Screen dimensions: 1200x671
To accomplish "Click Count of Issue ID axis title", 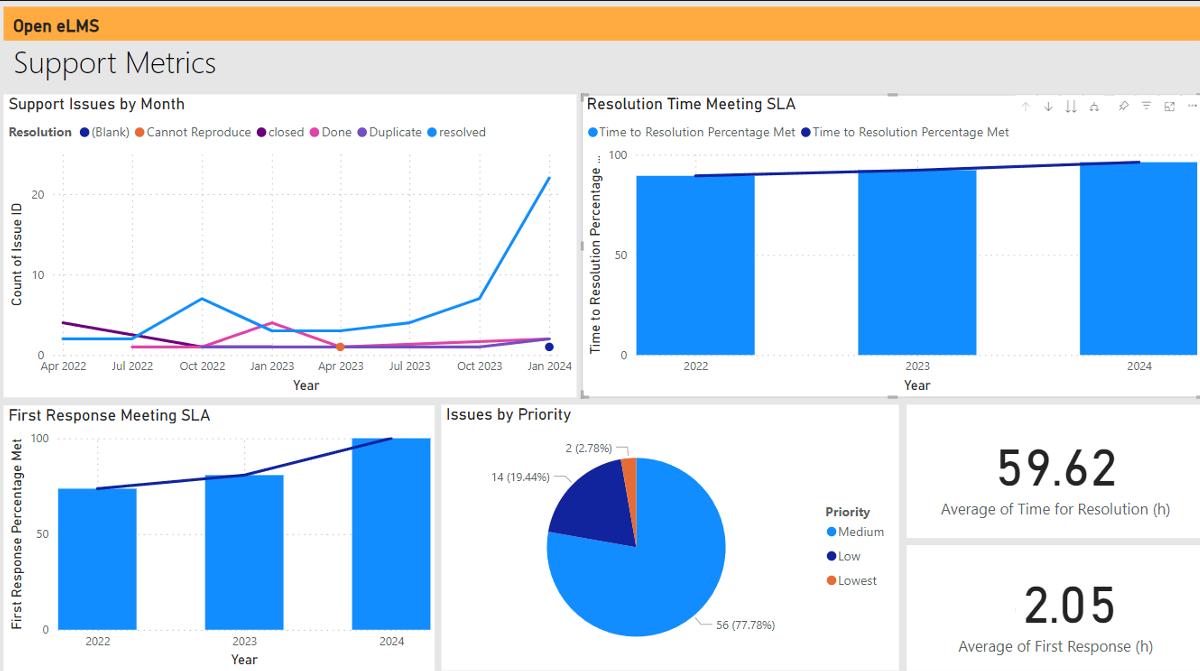I will (x=17, y=254).
